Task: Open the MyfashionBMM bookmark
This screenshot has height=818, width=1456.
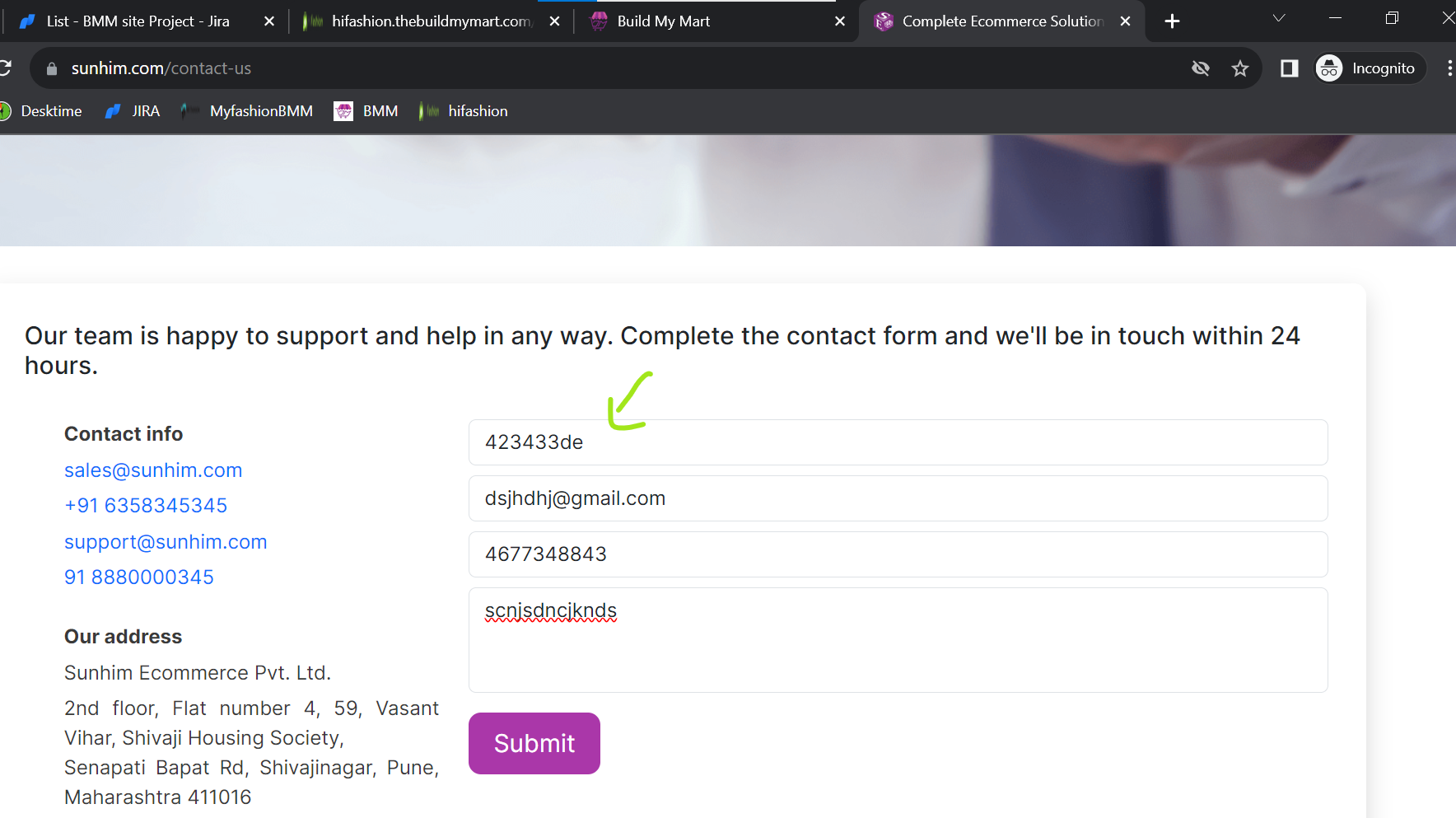Action: click(x=247, y=111)
